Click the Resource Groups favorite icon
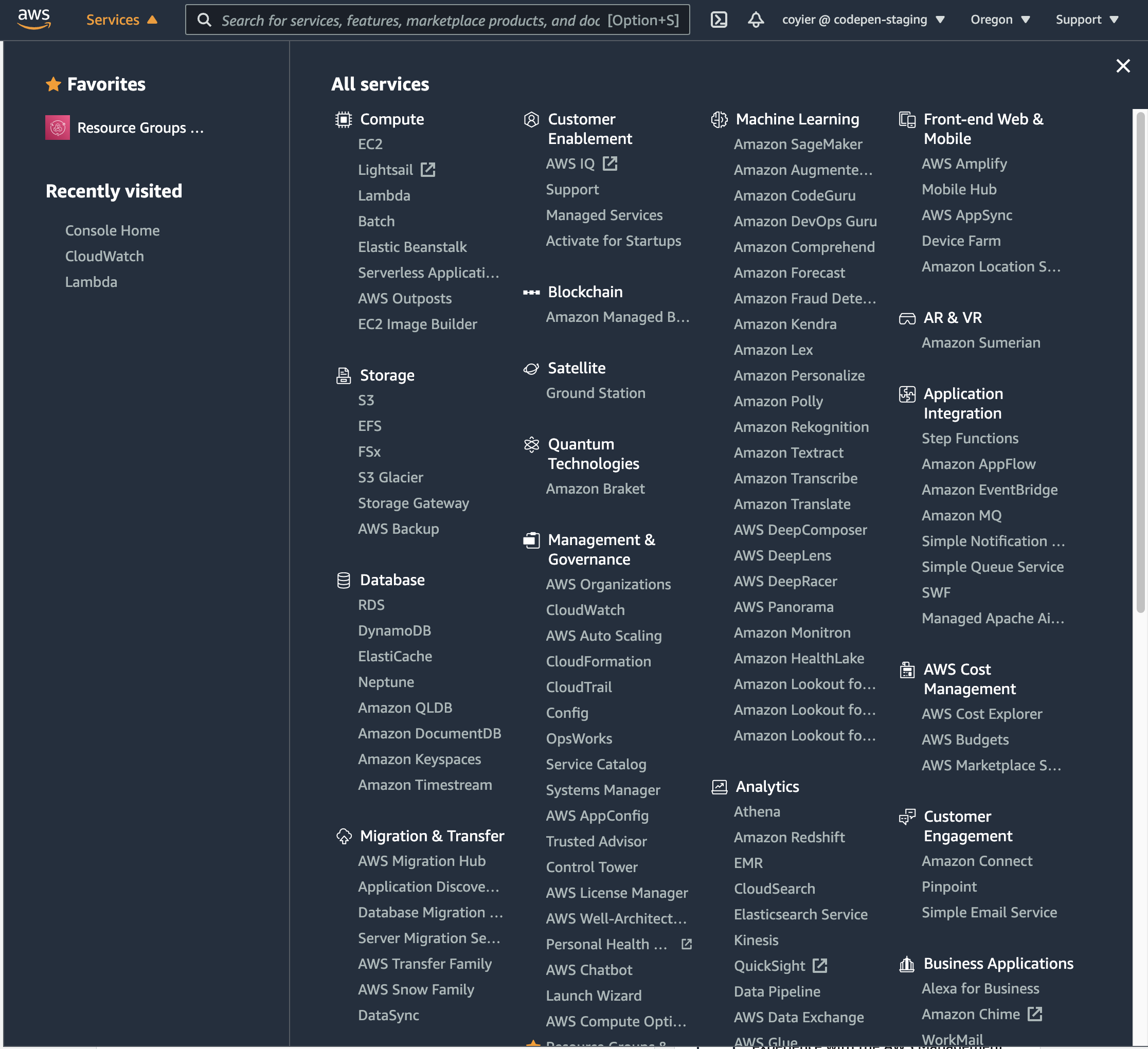 point(58,128)
